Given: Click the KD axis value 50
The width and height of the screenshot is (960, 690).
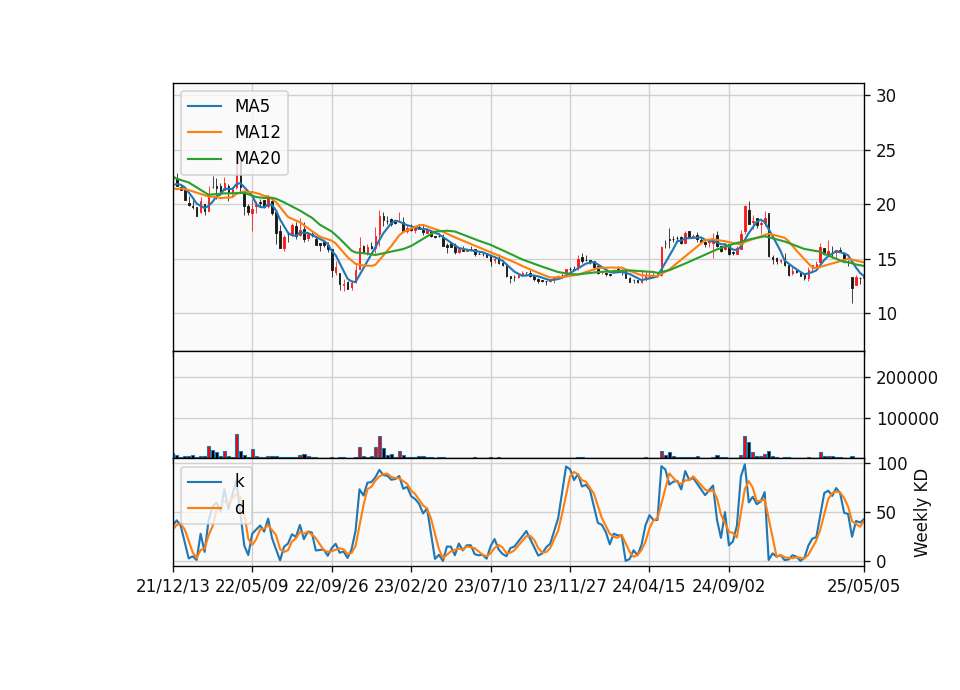Looking at the screenshot, I should click(886, 512).
